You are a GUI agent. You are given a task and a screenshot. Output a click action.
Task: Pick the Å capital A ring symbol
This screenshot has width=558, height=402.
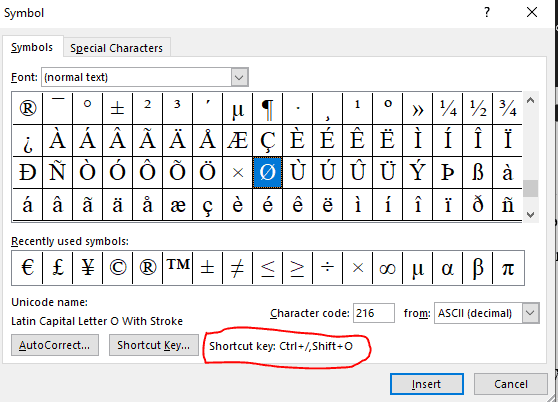207,140
